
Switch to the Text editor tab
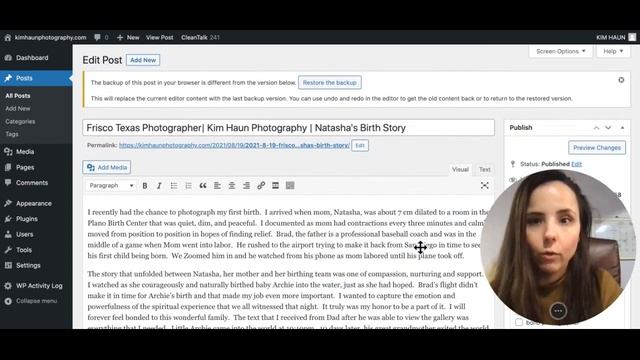click(x=484, y=169)
